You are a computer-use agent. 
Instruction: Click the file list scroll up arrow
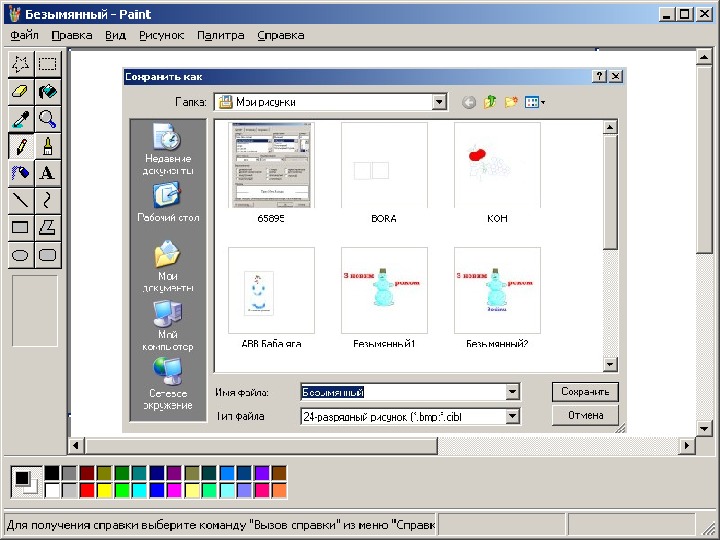[610, 127]
